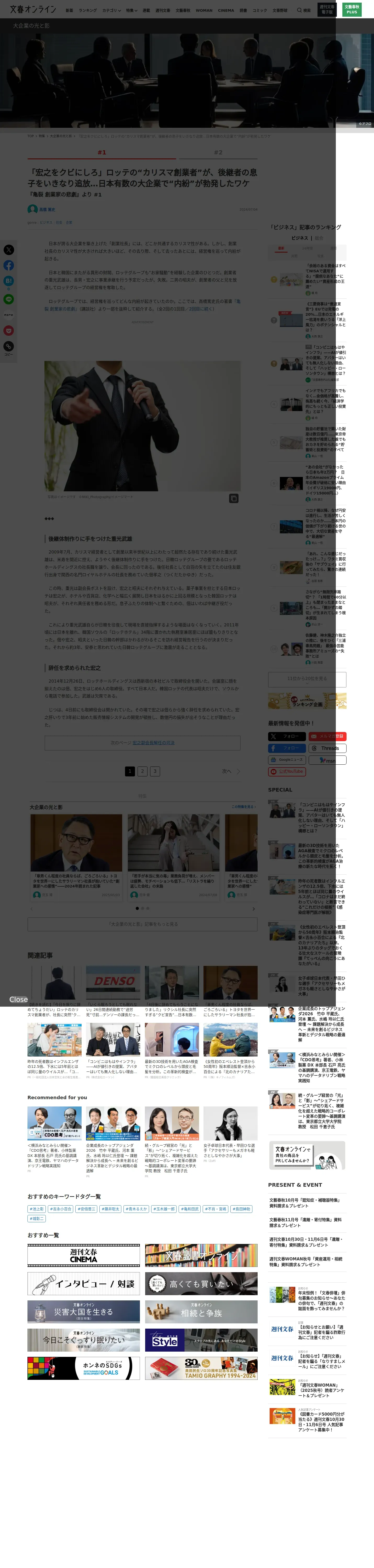
Task: Open keyword tag #吉永小百合
Action: point(60,1209)
